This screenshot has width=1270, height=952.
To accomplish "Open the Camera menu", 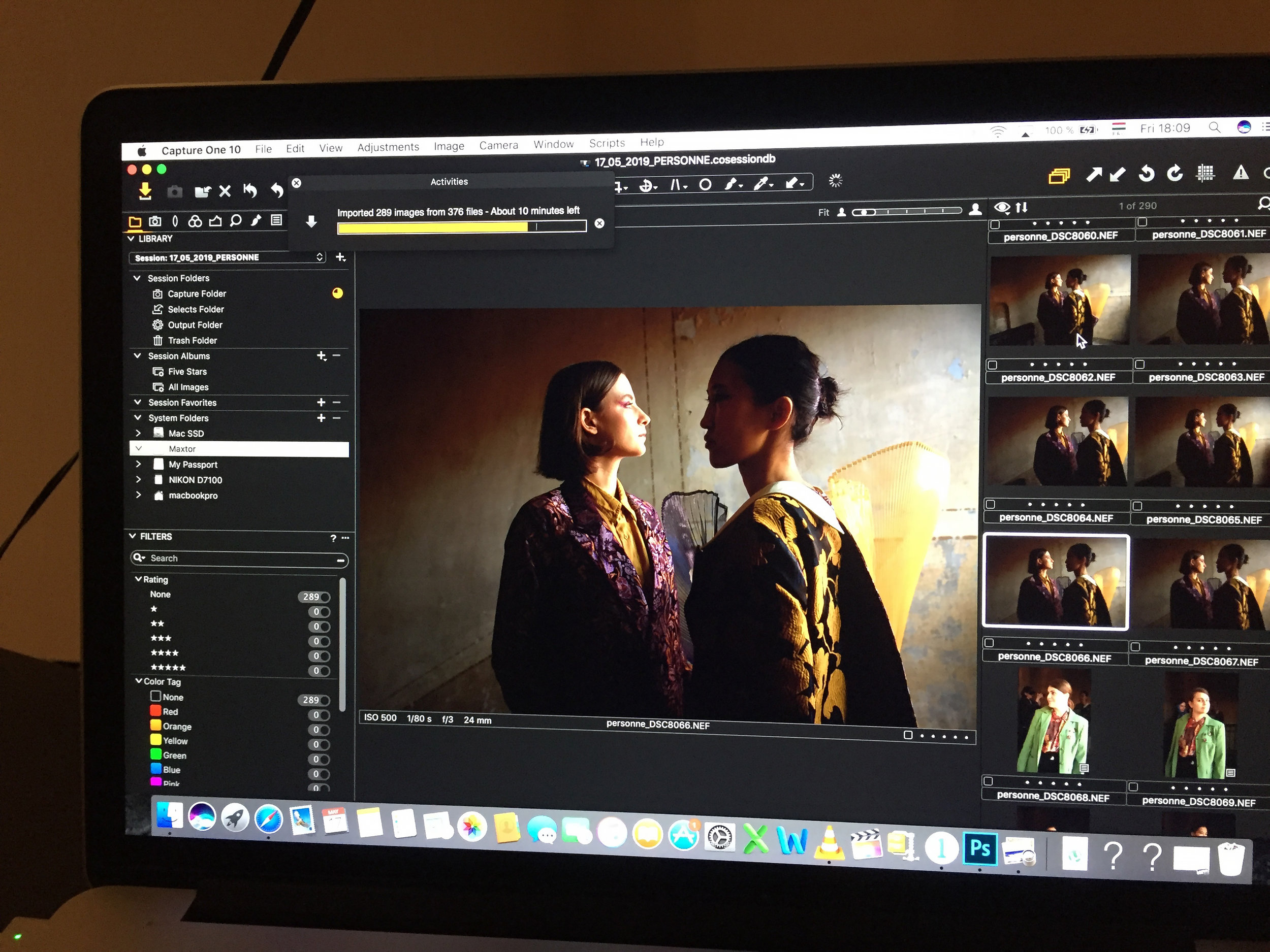I will point(499,145).
